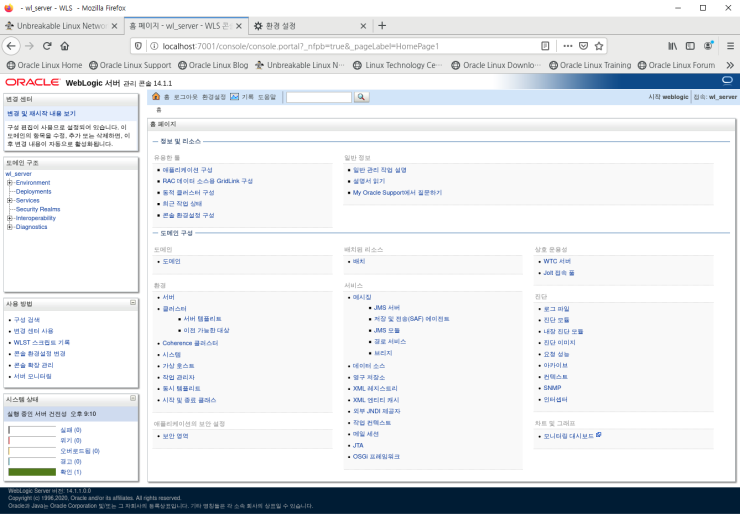Open Oracle Linux Home bookmark
The height and width of the screenshot is (515, 740).
(45, 65)
